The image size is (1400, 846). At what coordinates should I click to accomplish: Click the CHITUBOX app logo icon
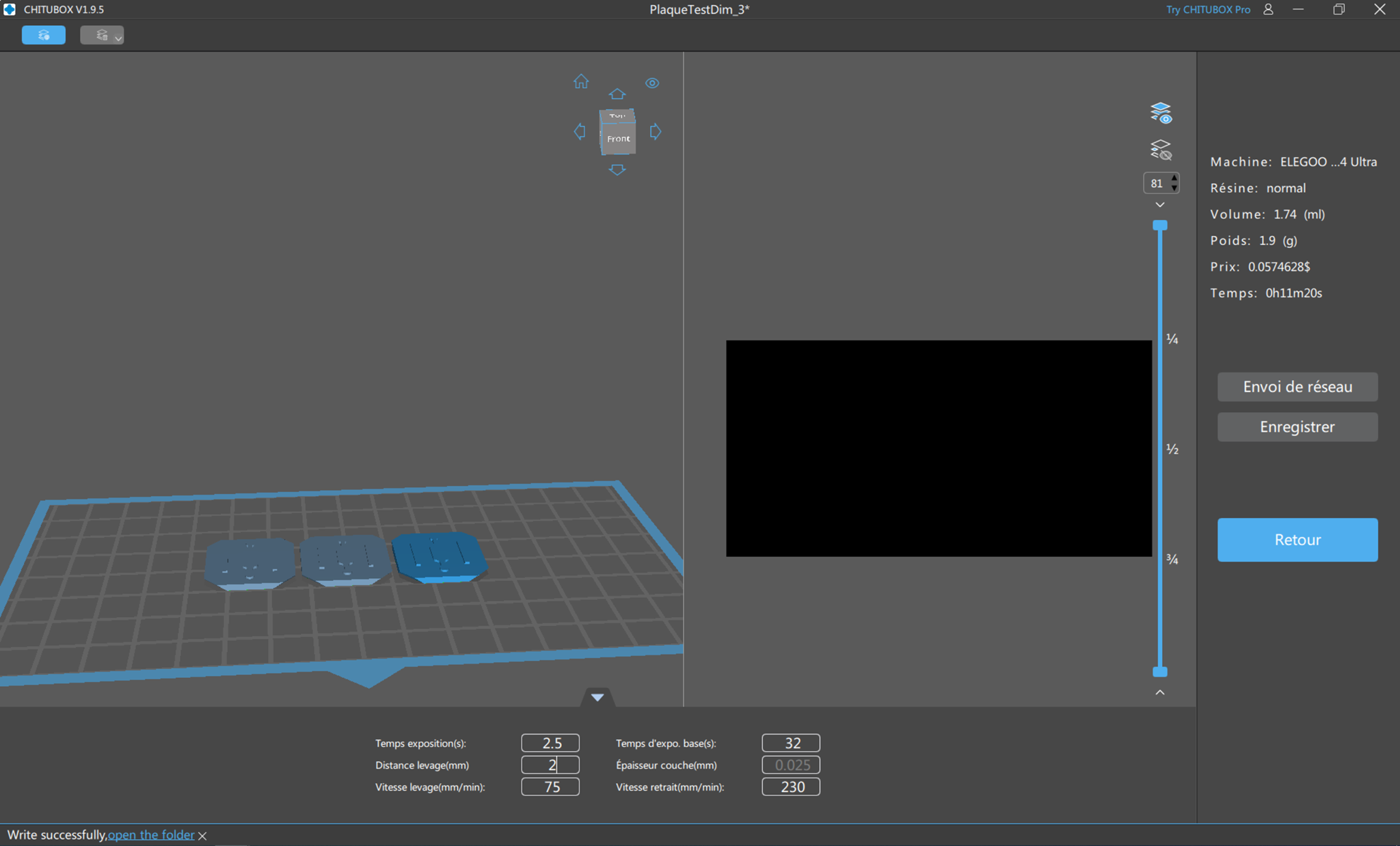point(10,10)
